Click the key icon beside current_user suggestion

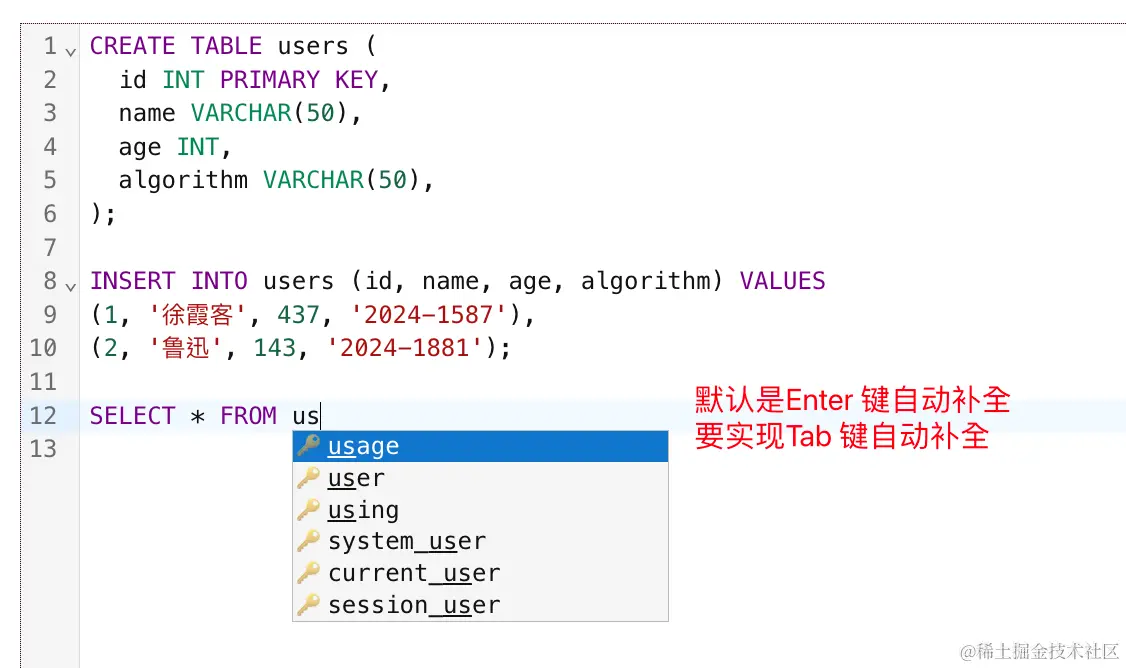tap(307, 573)
